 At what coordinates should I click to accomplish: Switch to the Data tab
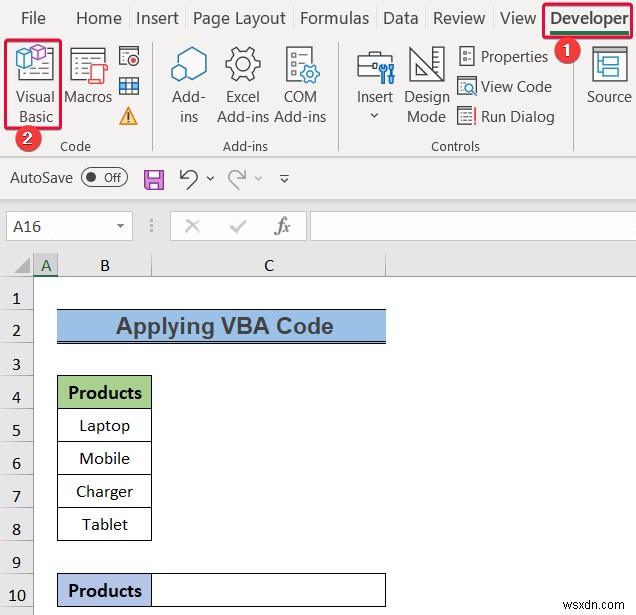pyautogui.click(x=400, y=18)
